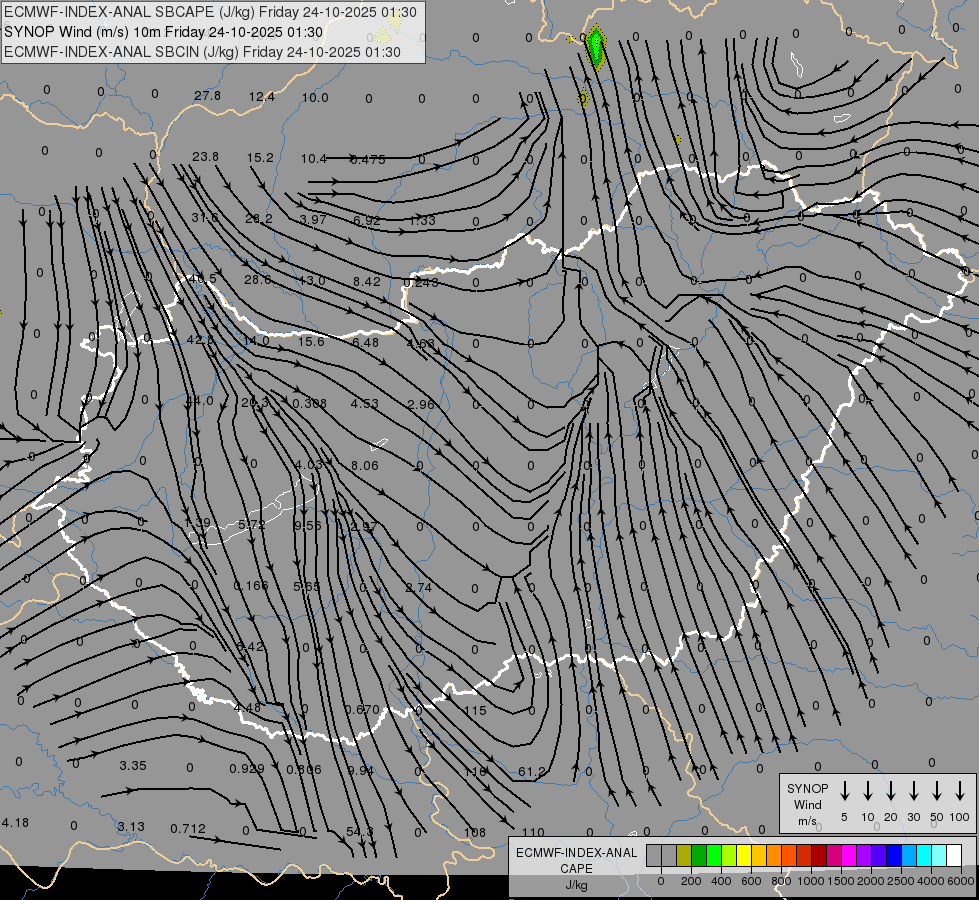Click the 6000 label on CAPE scale
The image size is (979, 900).
(961, 881)
